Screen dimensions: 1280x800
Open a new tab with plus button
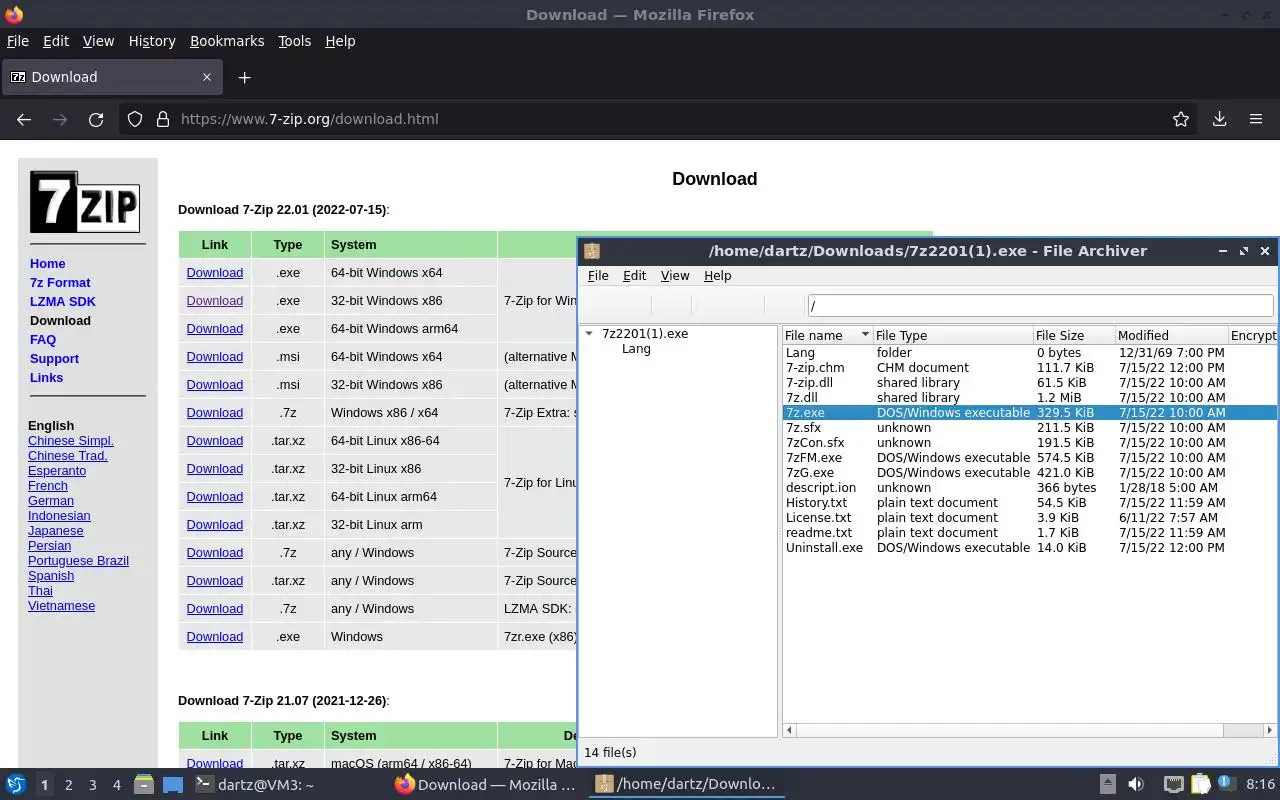(x=244, y=77)
